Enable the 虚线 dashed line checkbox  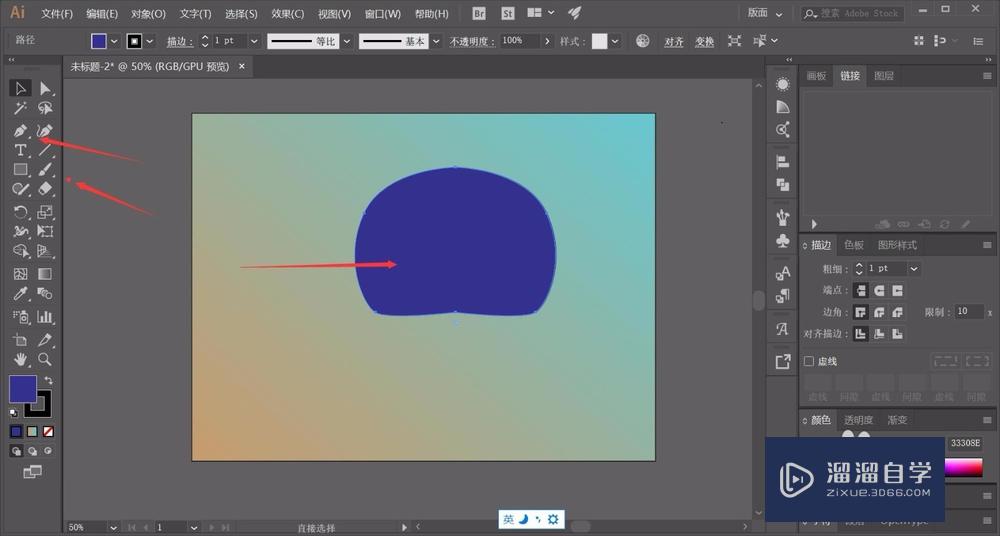point(809,361)
